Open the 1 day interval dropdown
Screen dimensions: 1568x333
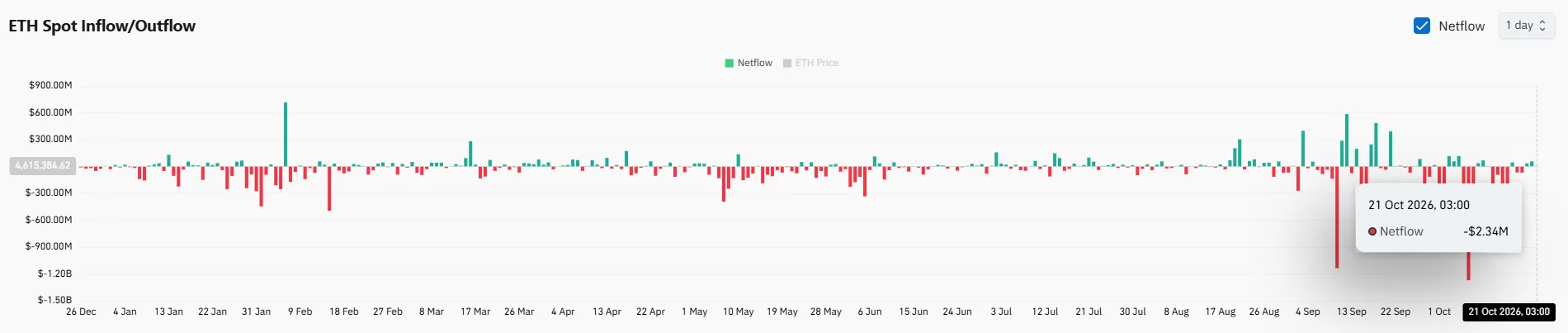pos(1527,26)
